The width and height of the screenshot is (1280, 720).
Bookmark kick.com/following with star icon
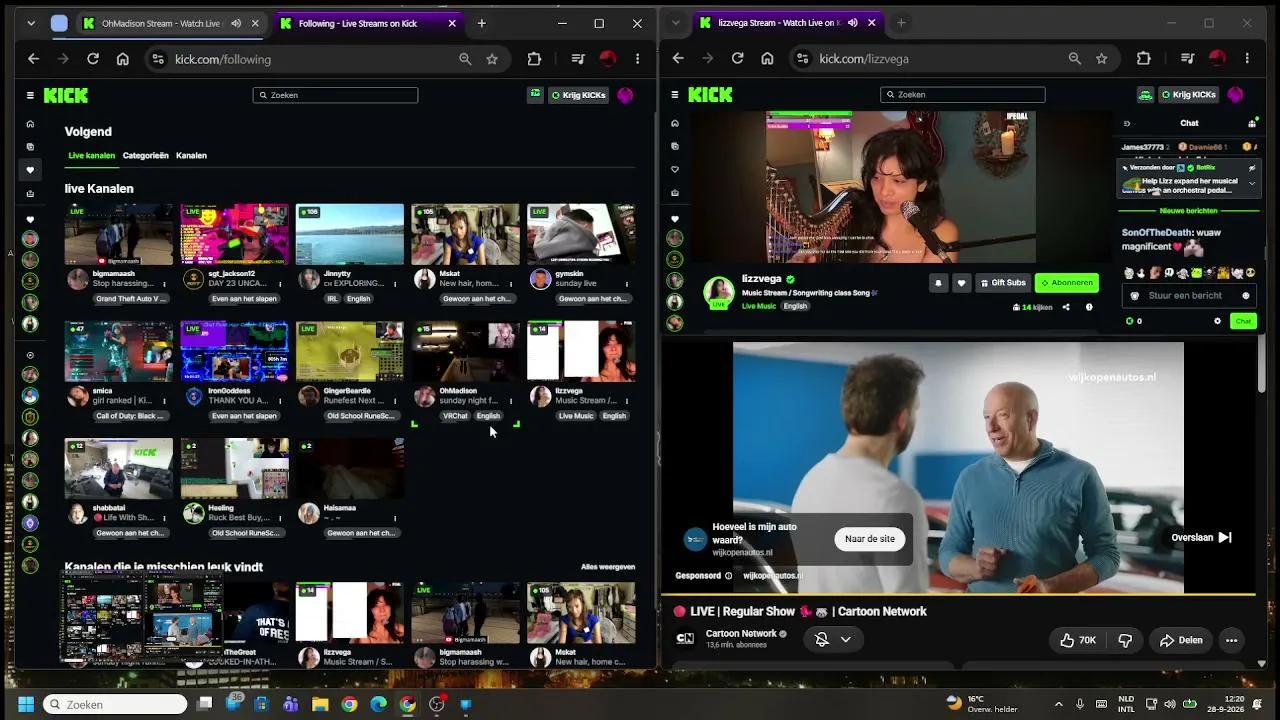492,59
